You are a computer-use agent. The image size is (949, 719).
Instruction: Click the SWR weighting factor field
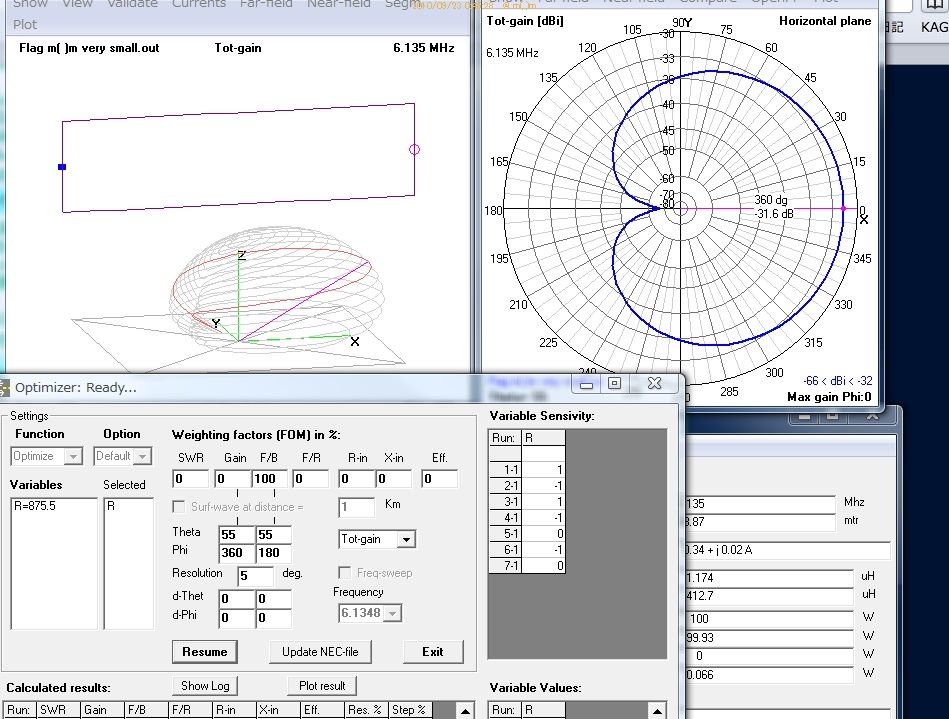(190, 479)
